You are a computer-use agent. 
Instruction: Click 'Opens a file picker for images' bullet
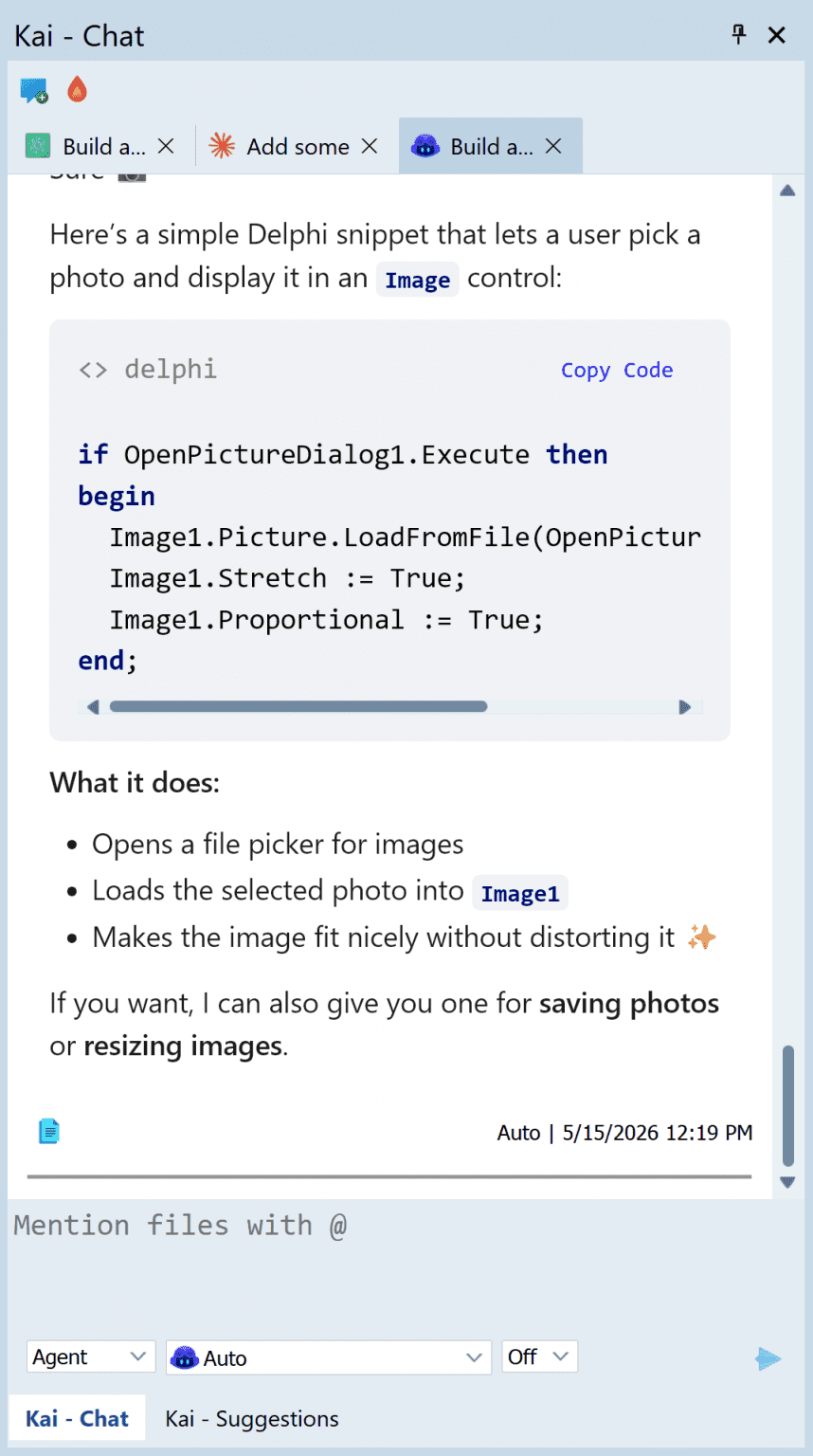coord(278,844)
